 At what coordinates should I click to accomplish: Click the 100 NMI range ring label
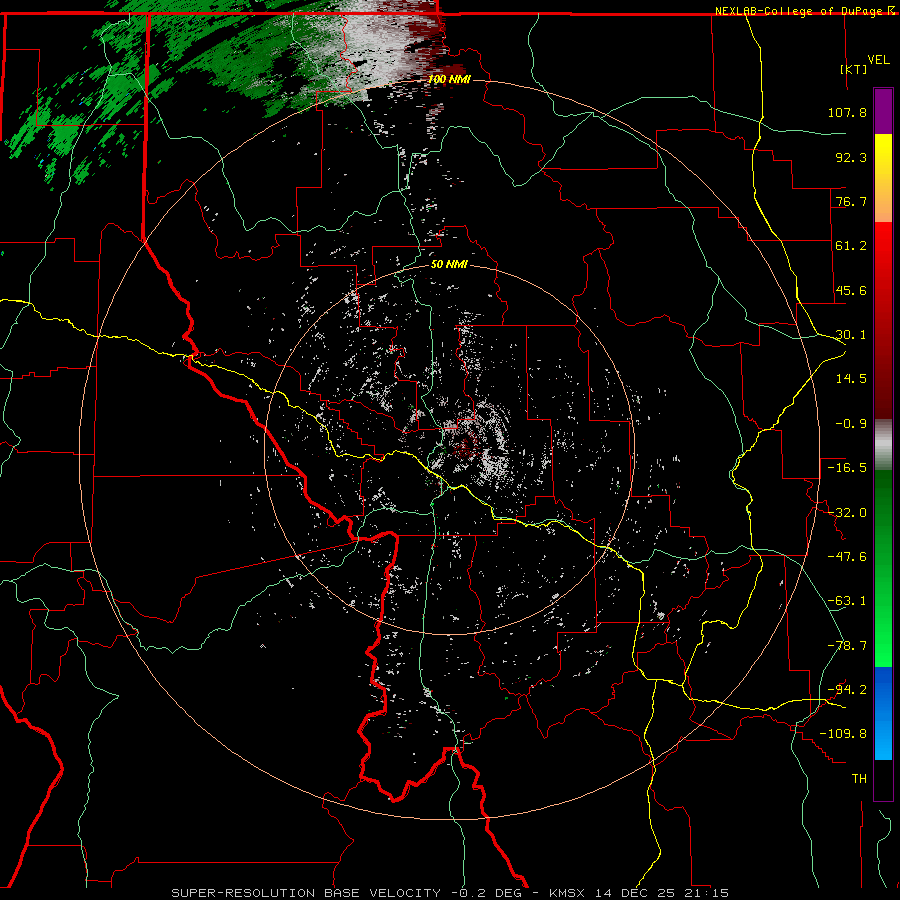click(449, 79)
